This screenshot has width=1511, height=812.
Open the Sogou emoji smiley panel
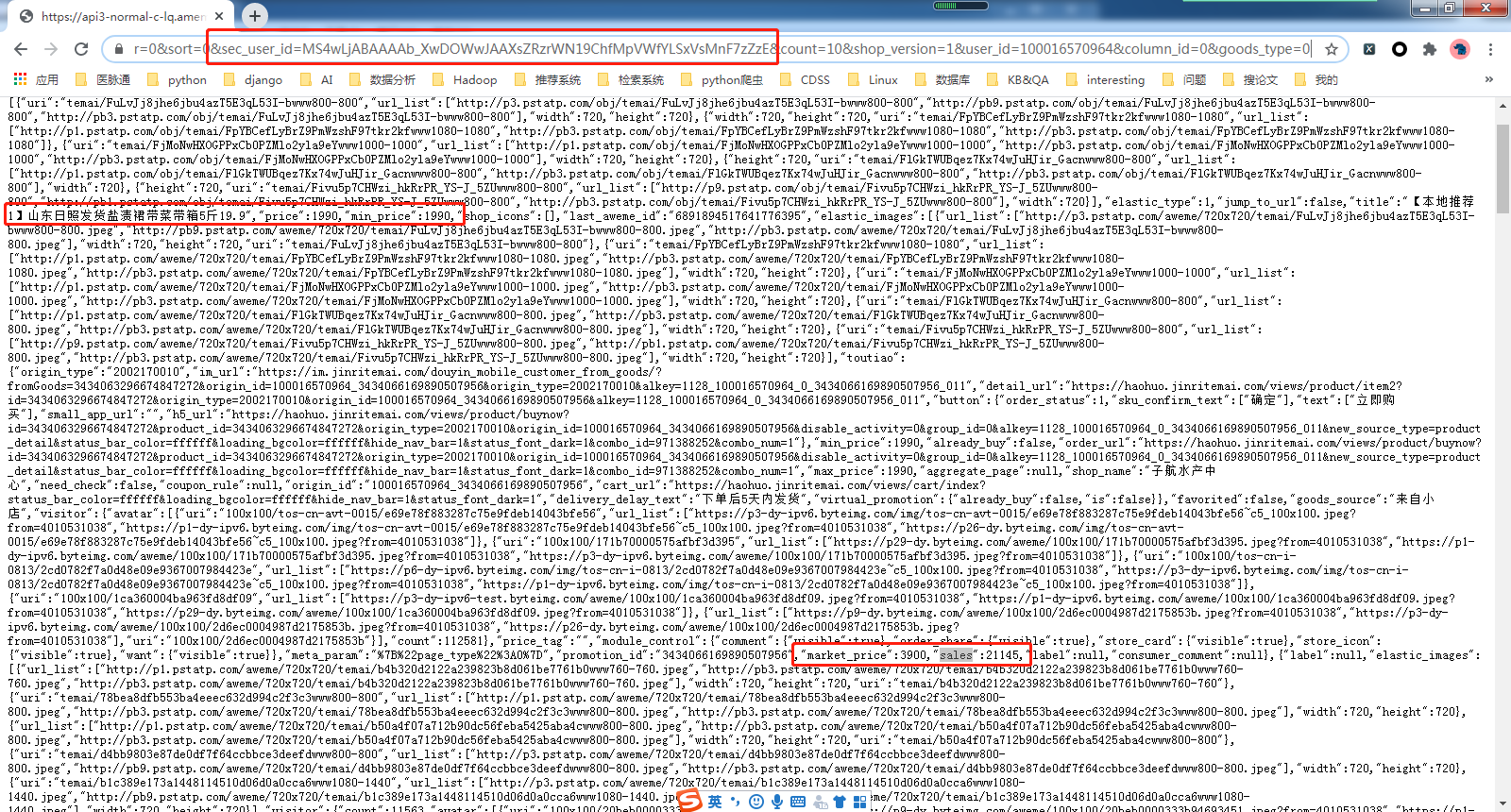coord(755,802)
